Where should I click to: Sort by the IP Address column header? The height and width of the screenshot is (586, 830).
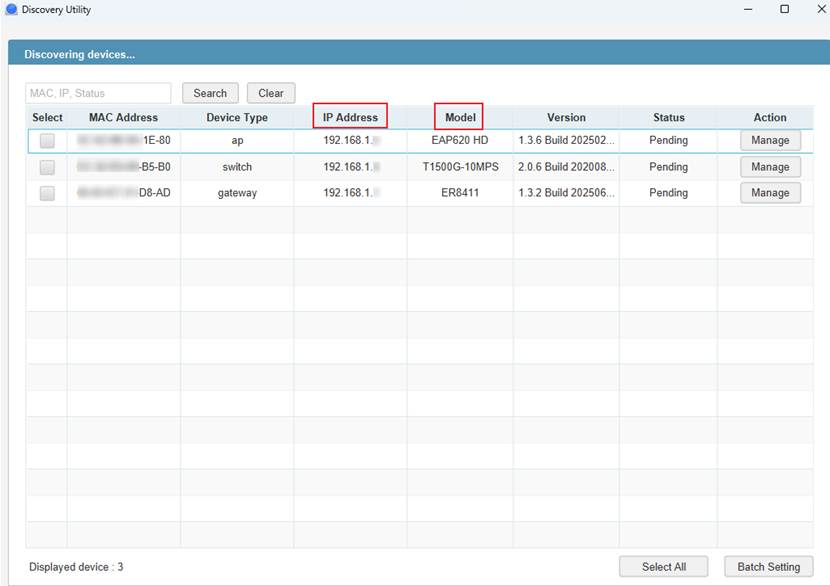tap(350, 117)
